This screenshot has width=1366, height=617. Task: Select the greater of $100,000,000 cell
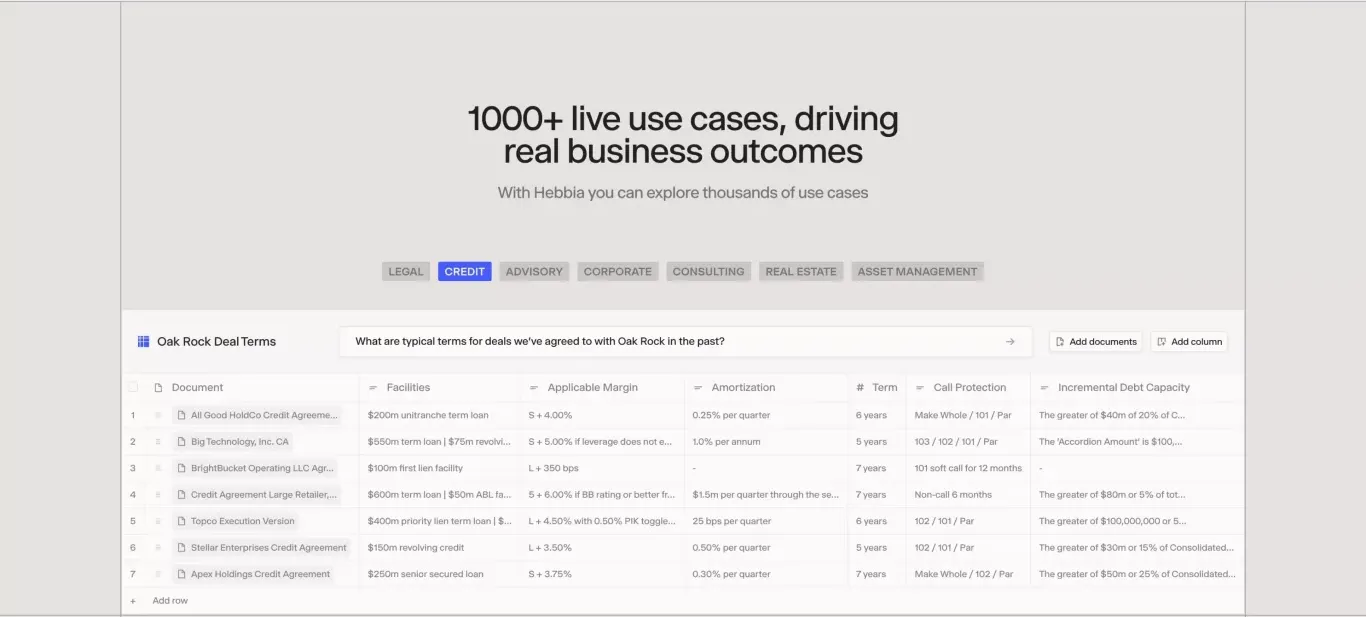pyautogui.click(x=1138, y=521)
